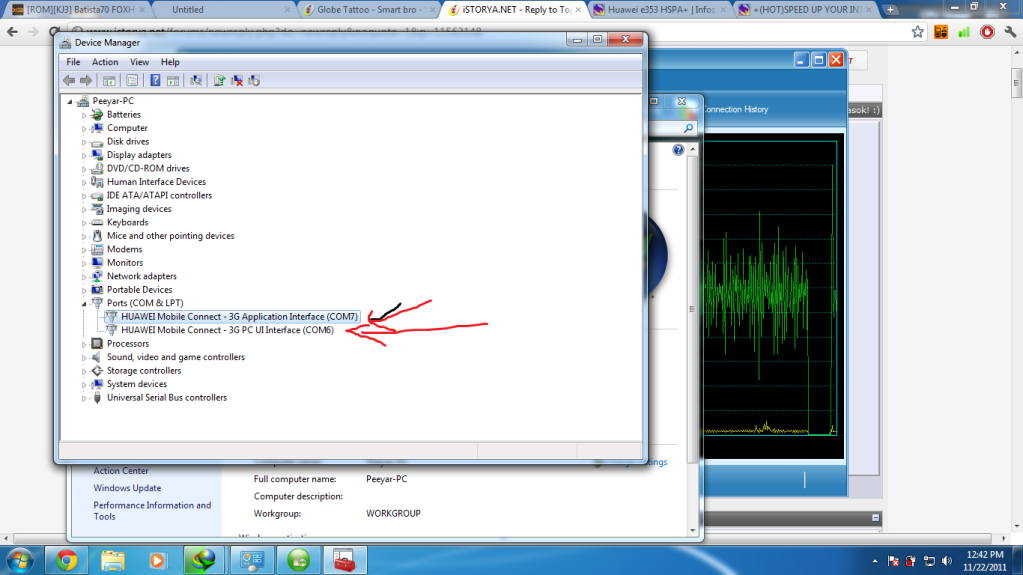Viewport: 1023px width, 575px height.
Task: Click Chrome's wrench settings icon
Action: 1009,31
